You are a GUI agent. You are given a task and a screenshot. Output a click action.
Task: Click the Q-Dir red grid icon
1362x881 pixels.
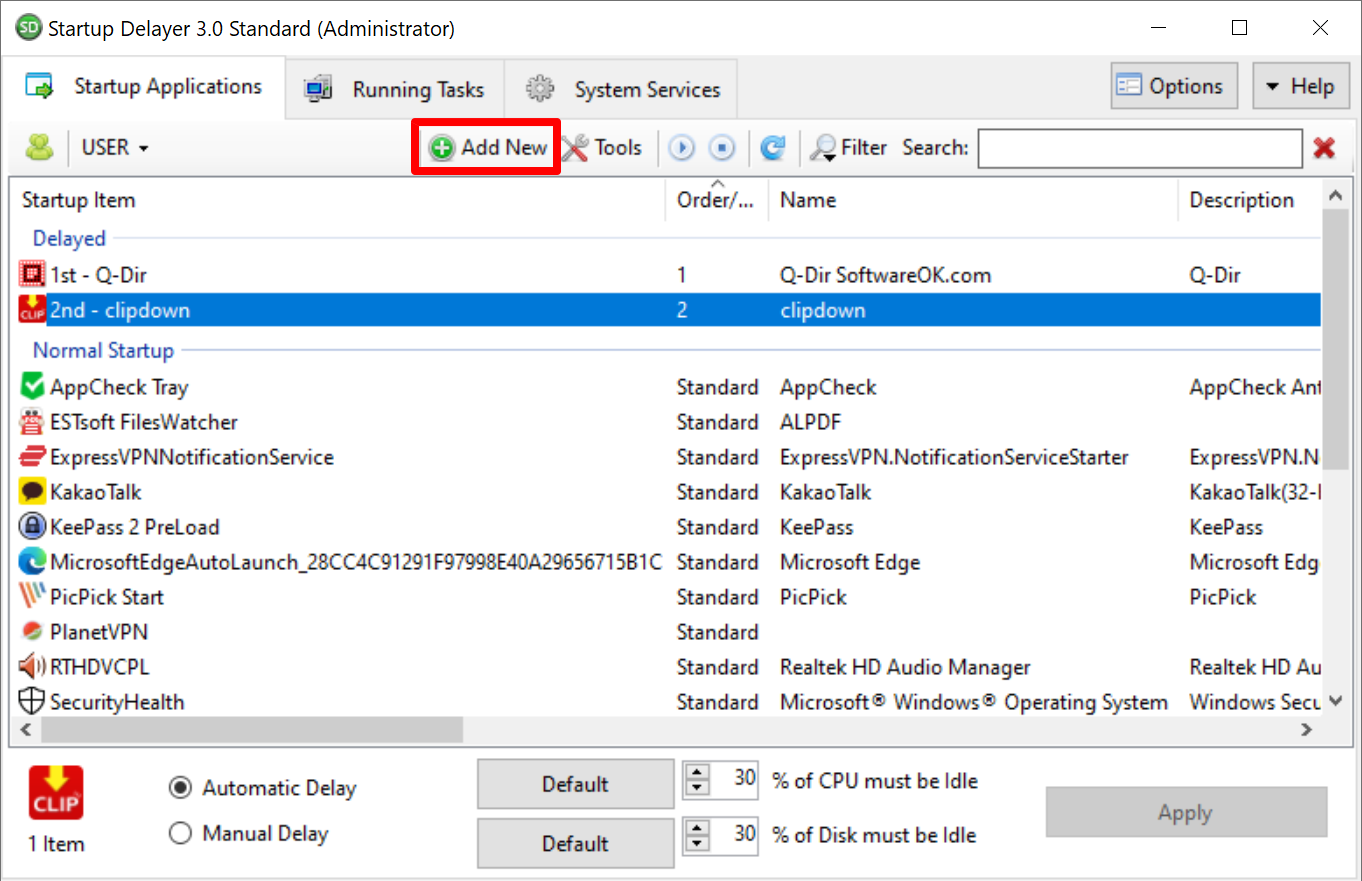pos(32,275)
